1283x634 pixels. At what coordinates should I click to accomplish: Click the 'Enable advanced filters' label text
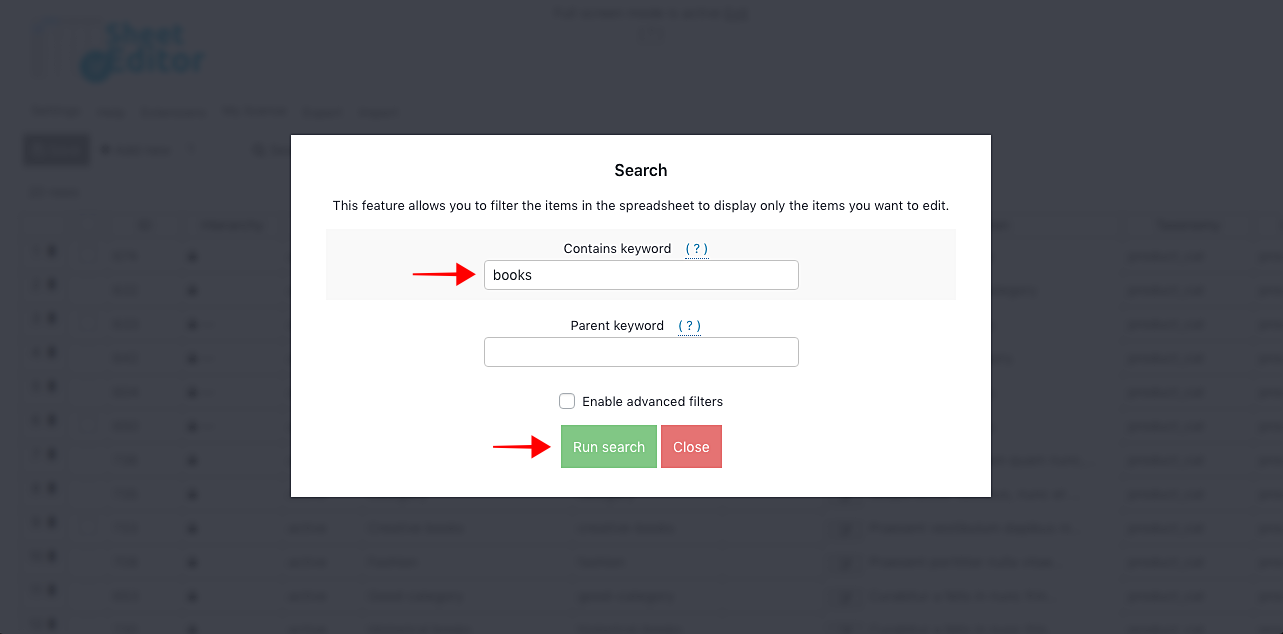click(x=652, y=401)
